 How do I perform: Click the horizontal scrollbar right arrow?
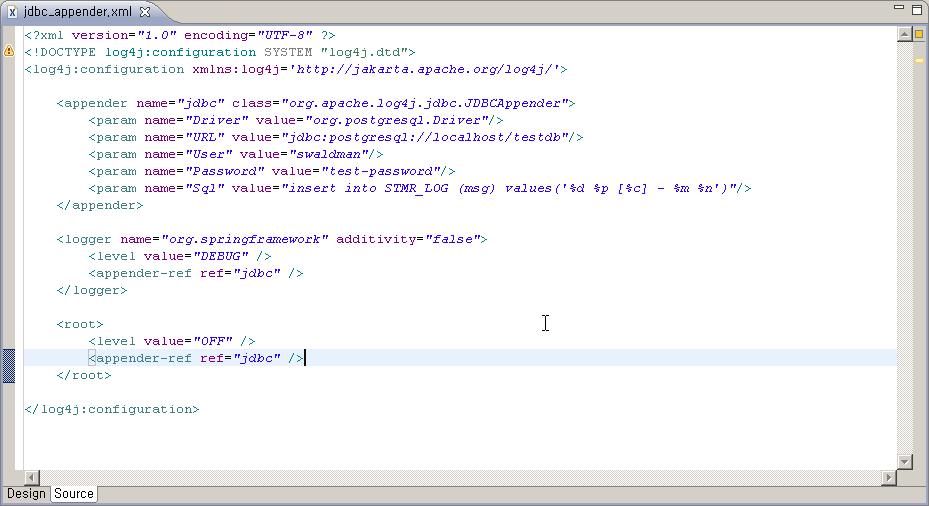click(x=888, y=478)
